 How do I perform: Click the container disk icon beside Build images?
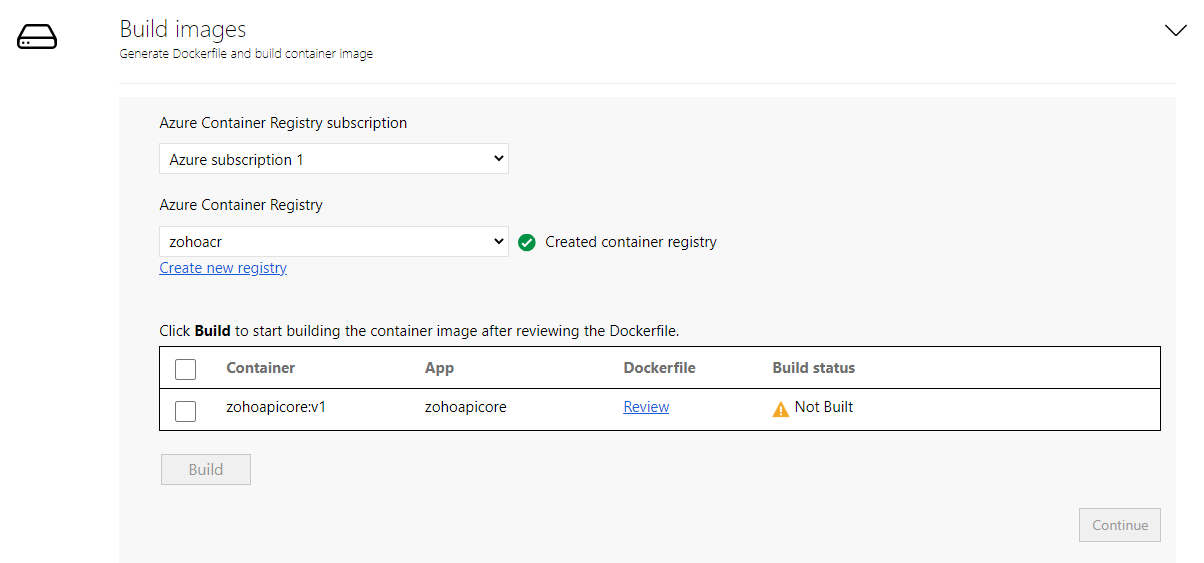[x=37, y=38]
